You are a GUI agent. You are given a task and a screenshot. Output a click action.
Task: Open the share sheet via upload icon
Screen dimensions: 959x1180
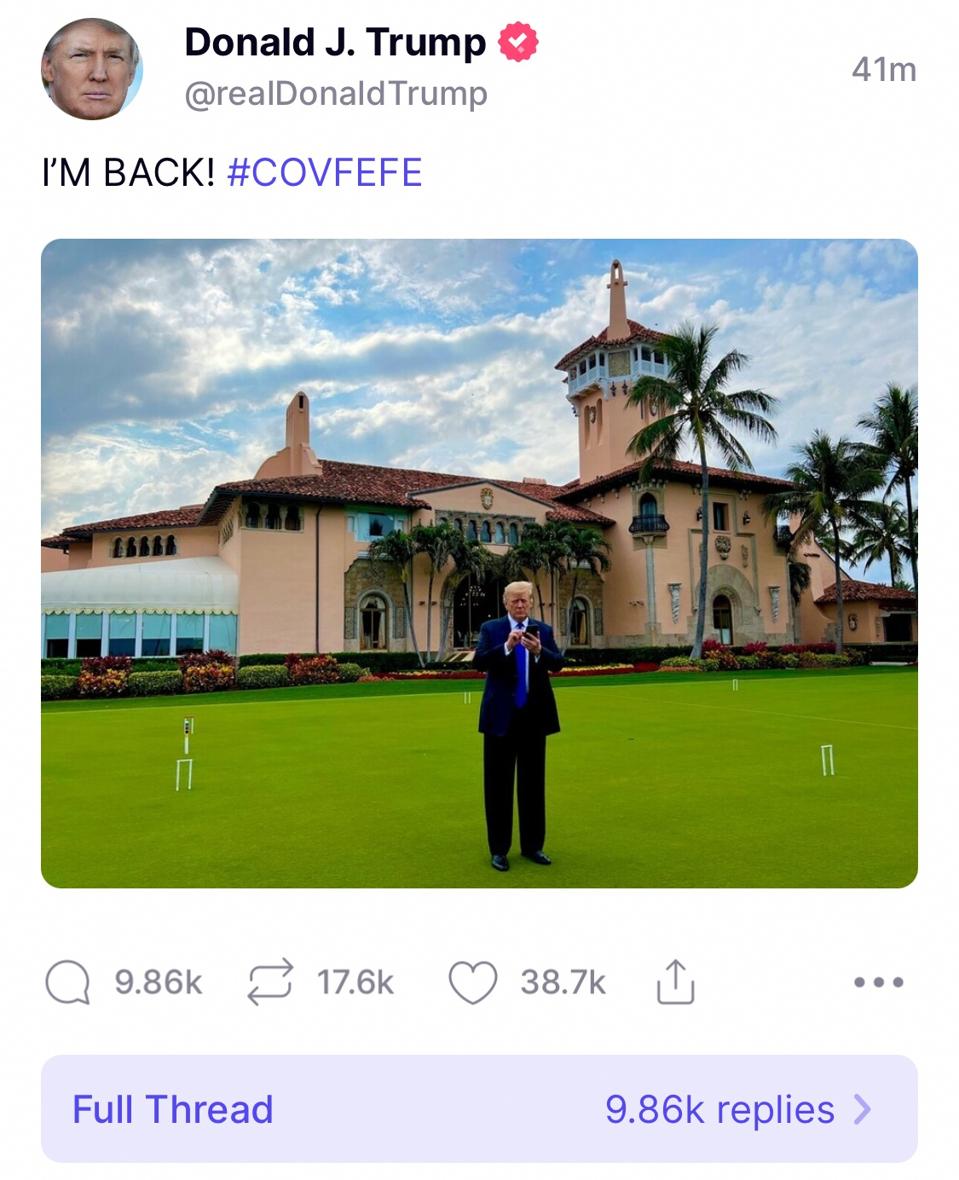675,982
